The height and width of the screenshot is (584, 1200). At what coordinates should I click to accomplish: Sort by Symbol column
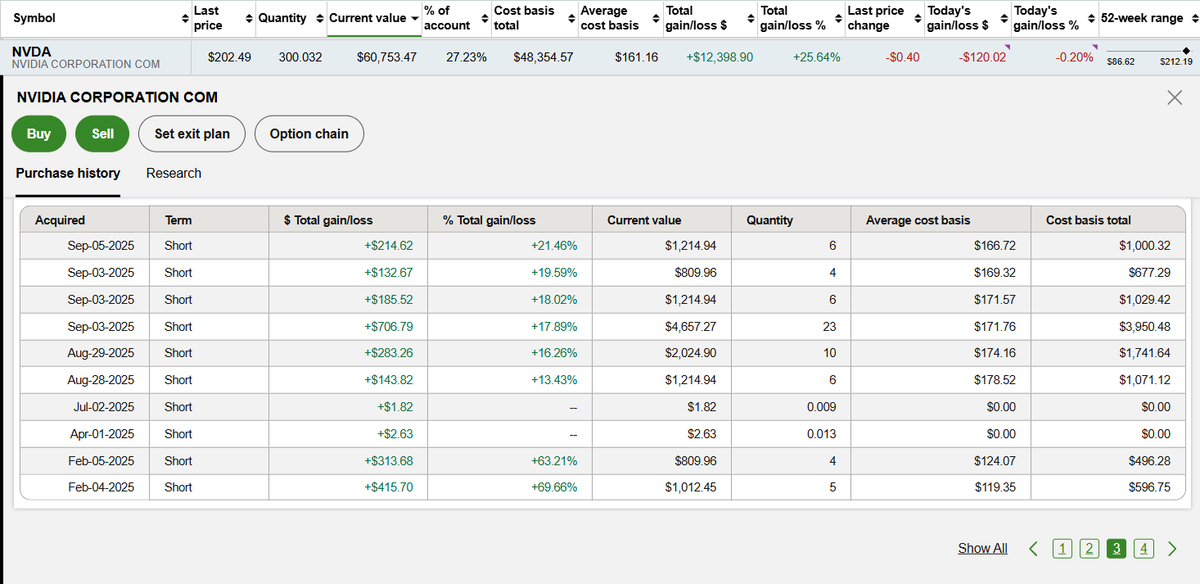34,18
